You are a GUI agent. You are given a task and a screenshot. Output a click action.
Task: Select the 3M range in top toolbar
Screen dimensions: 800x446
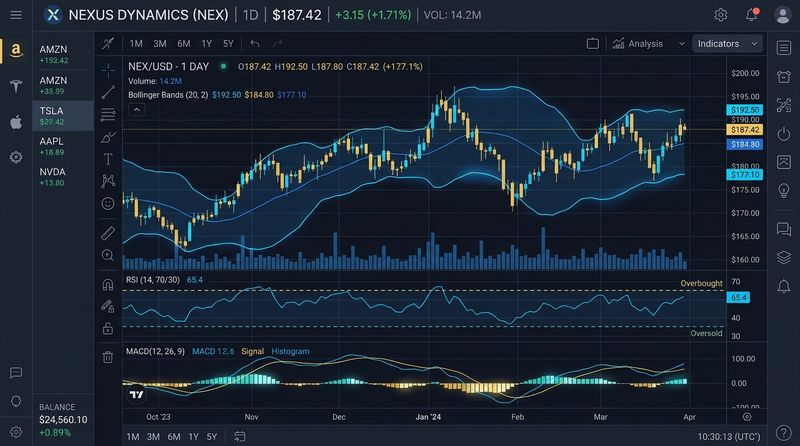(160, 44)
